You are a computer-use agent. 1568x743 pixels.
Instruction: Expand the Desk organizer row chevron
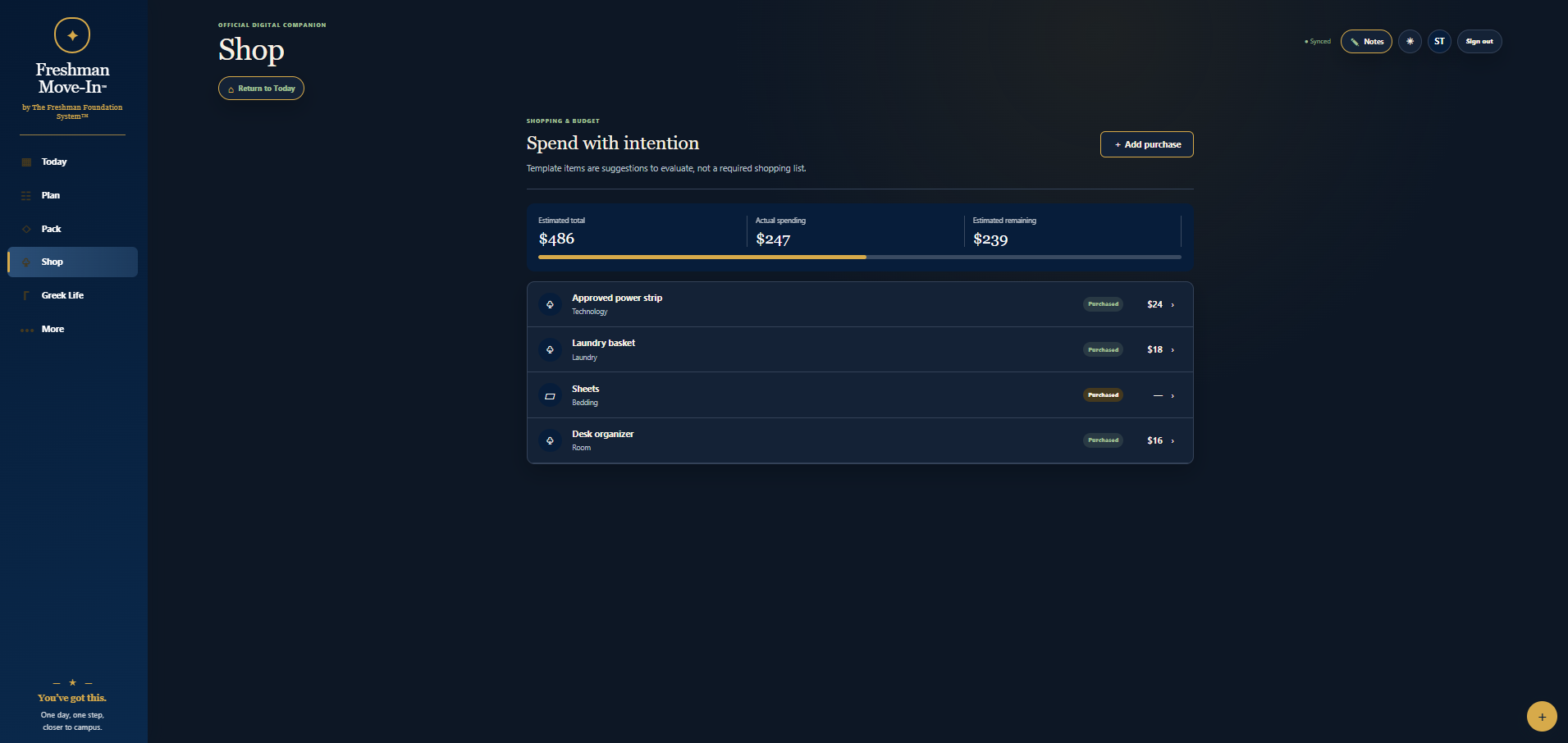[x=1173, y=441]
